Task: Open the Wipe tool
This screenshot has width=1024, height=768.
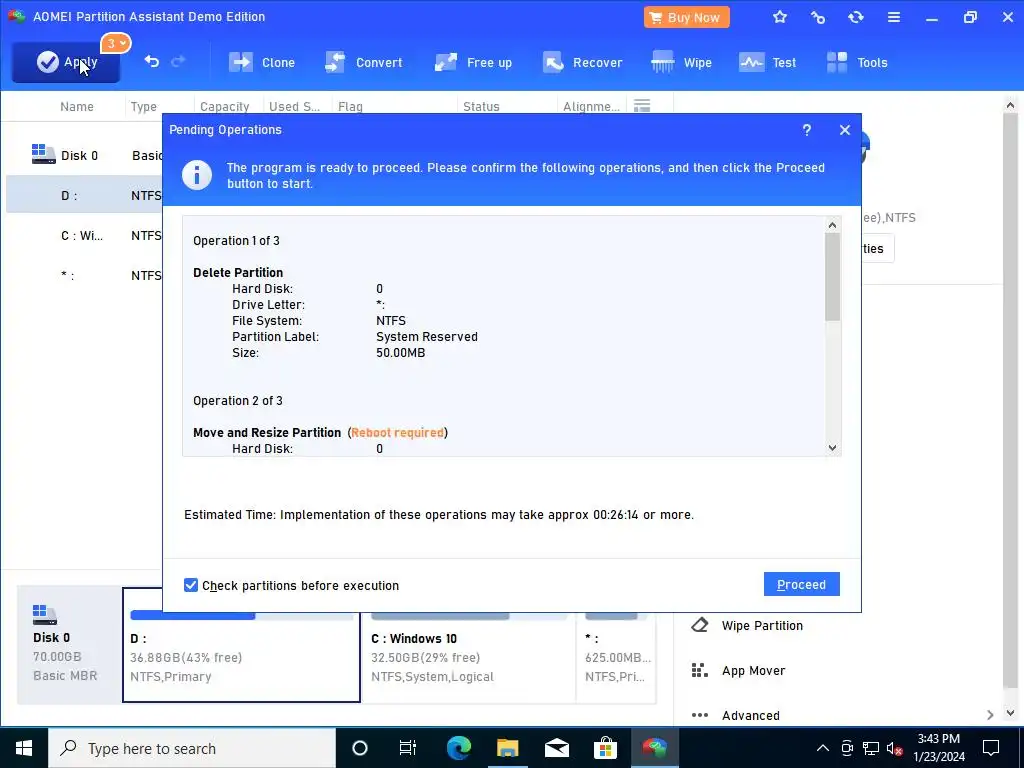Action: 681,63
